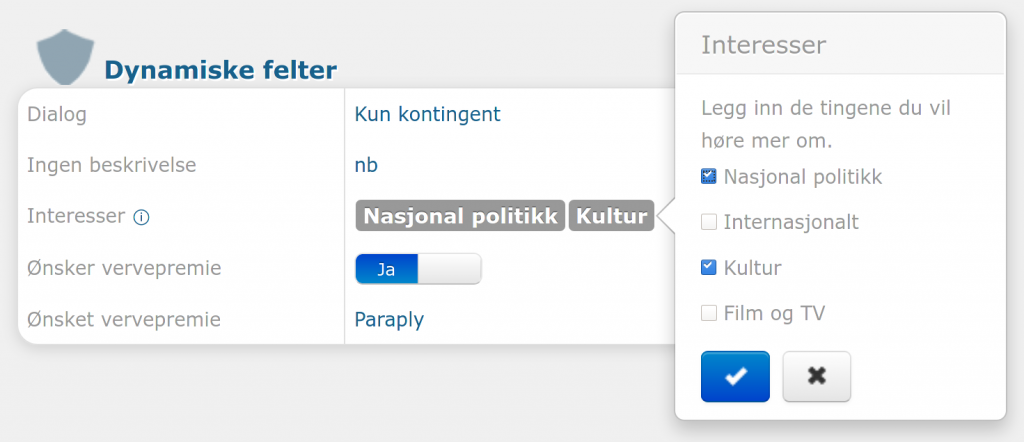Click the info icon next to Interesser

(141, 217)
